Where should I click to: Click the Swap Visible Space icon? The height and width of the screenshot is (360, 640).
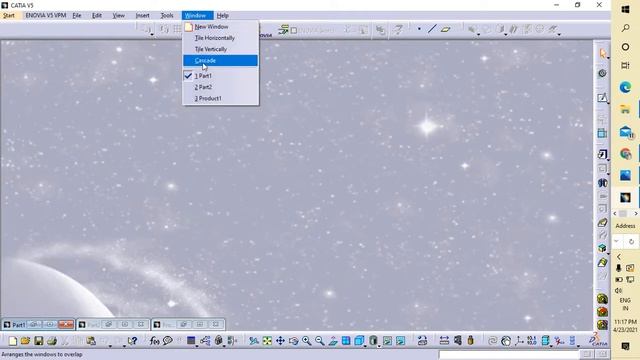tap(400, 341)
